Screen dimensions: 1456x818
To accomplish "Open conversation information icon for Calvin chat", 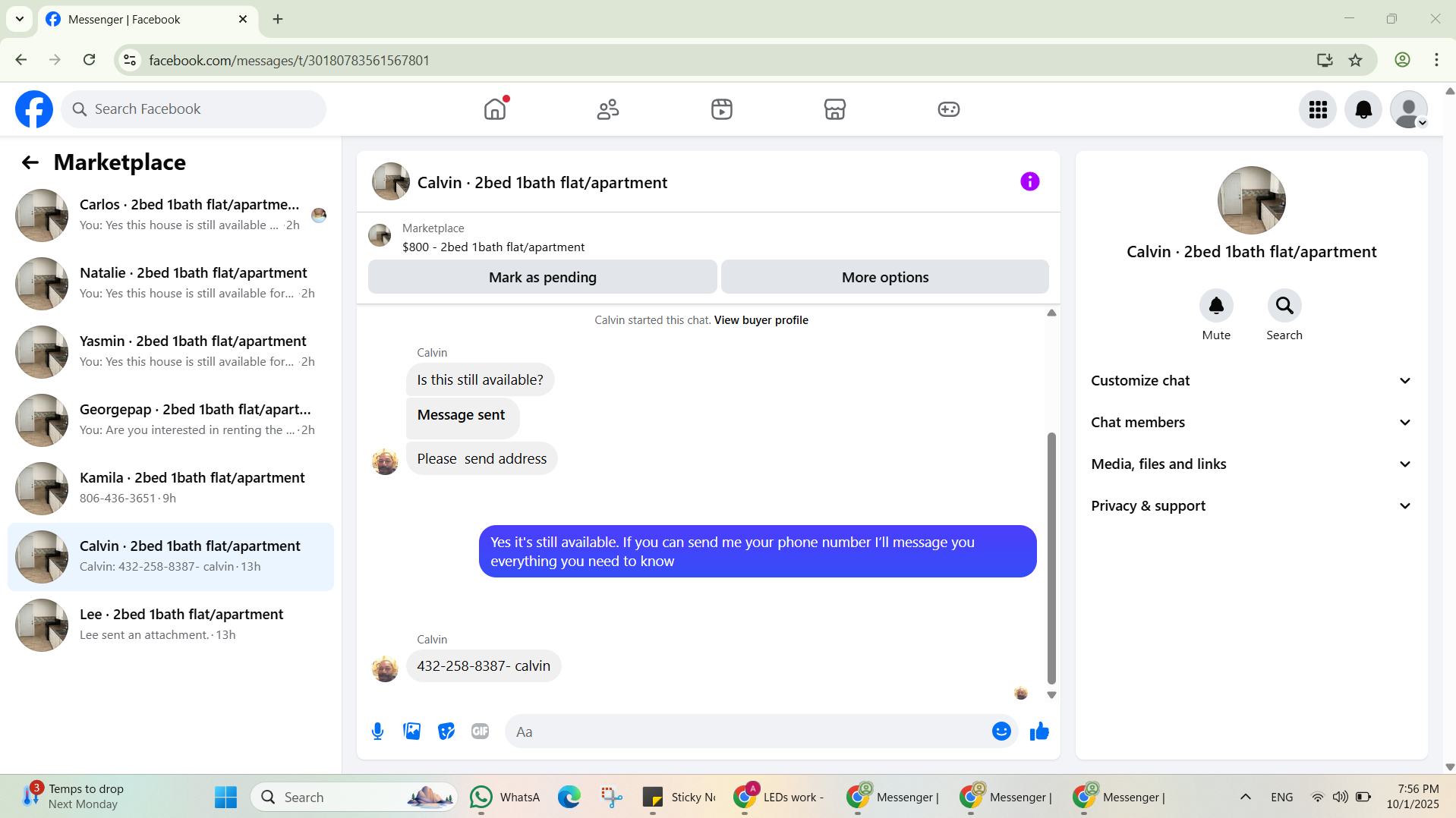I will click(1030, 181).
